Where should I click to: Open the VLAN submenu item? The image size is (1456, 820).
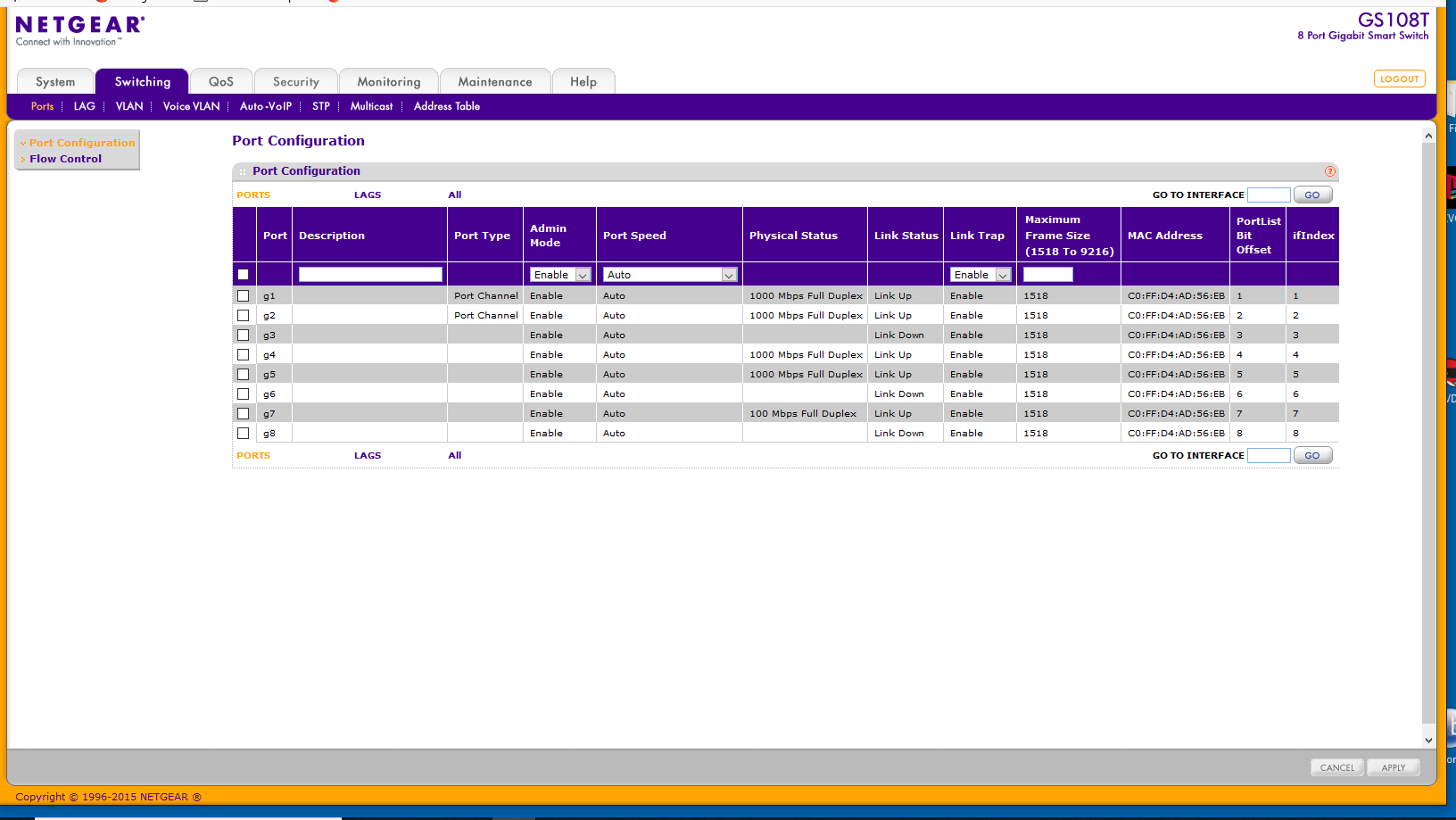point(129,106)
